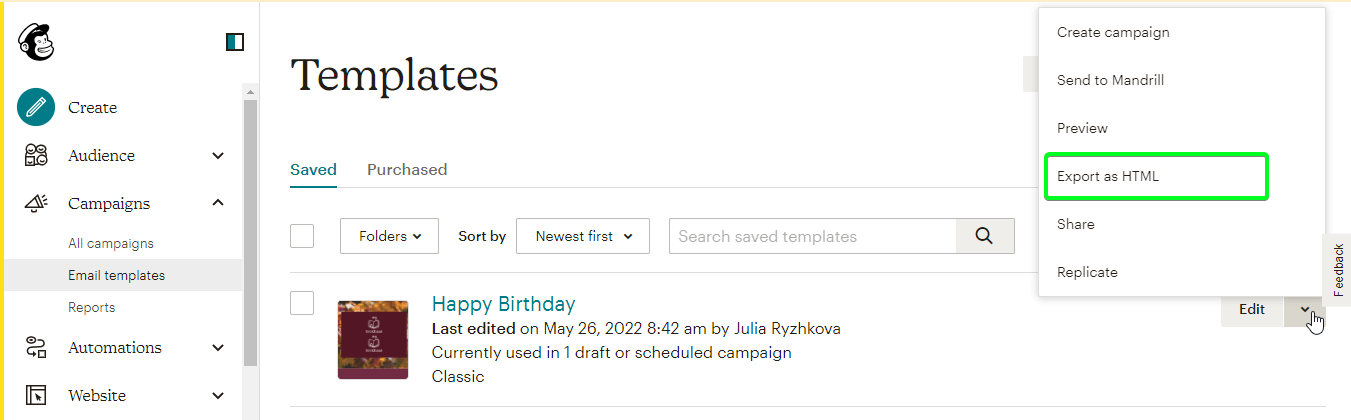Viewport: 1351px width, 420px height.
Task: Click the Create pencil icon
Action: (x=36, y=107)
